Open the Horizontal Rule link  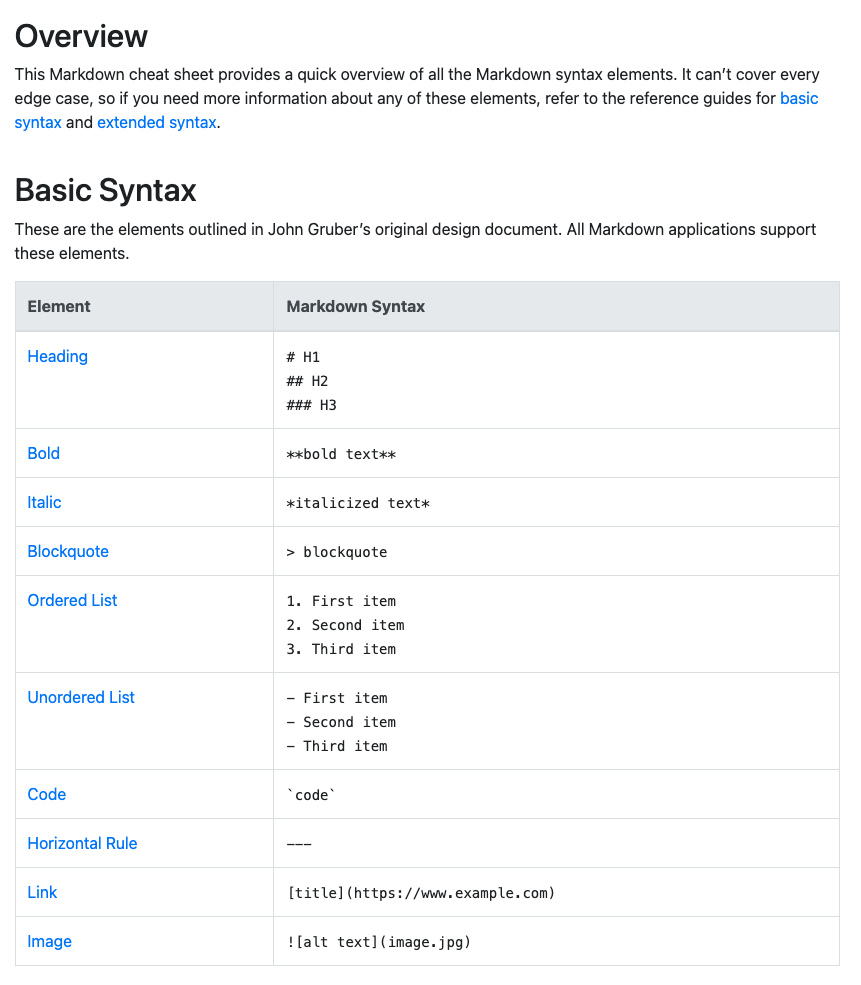82,844
